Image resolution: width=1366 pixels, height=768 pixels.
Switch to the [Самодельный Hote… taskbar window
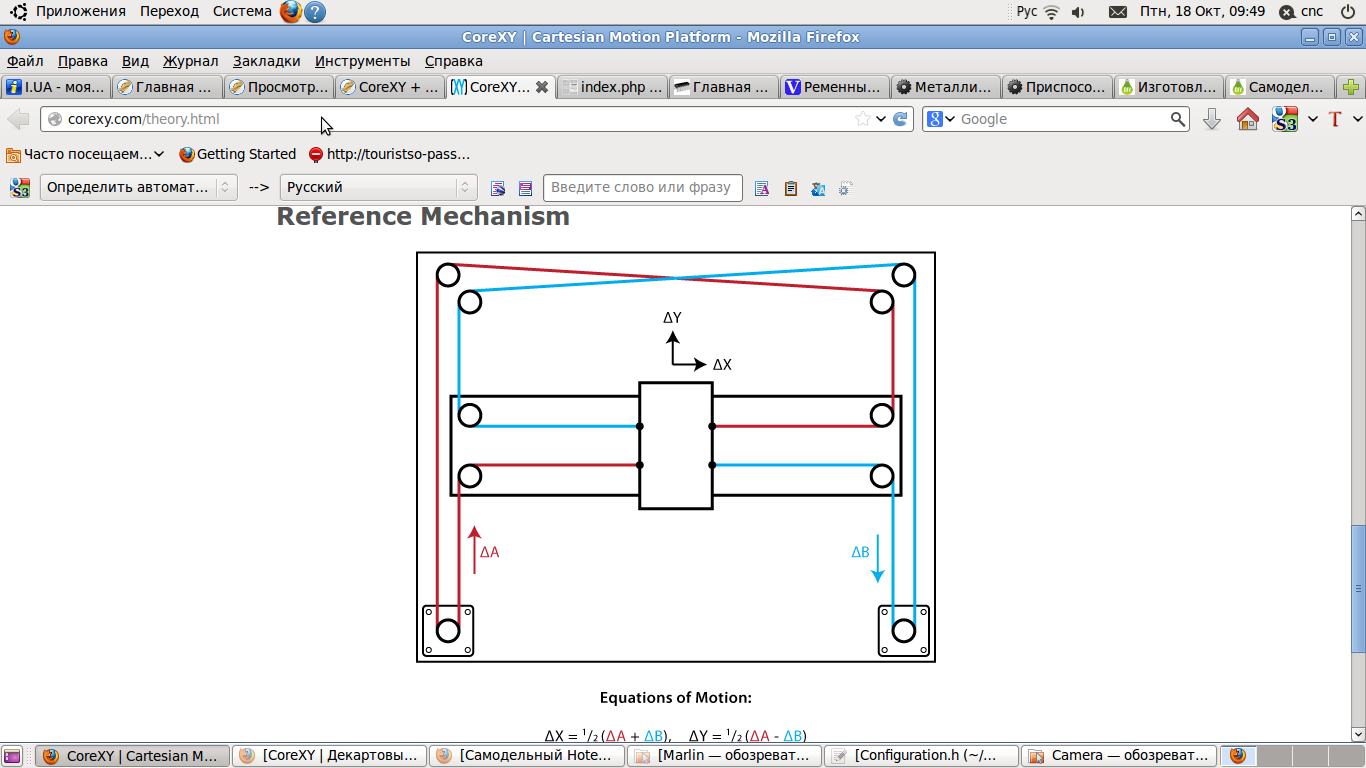pyautogui.click(x=527, y=756)
